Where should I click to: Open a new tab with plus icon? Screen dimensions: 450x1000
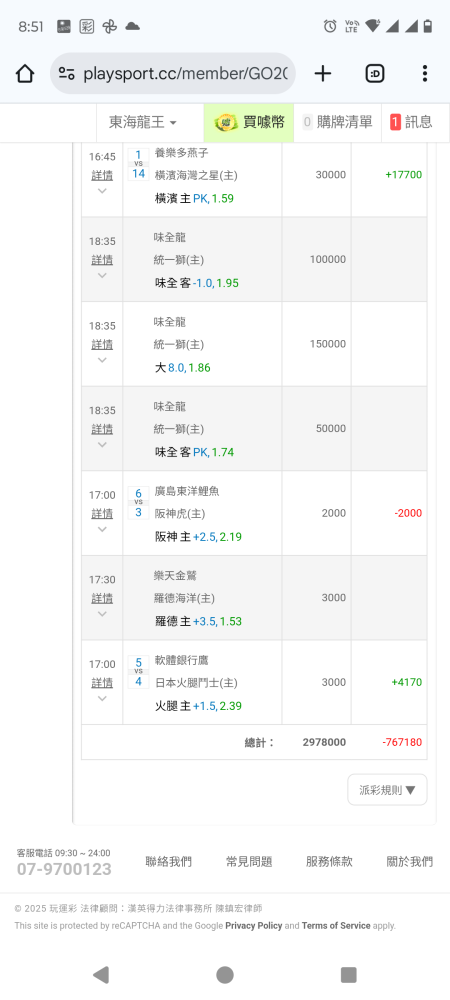click(323, 74)
